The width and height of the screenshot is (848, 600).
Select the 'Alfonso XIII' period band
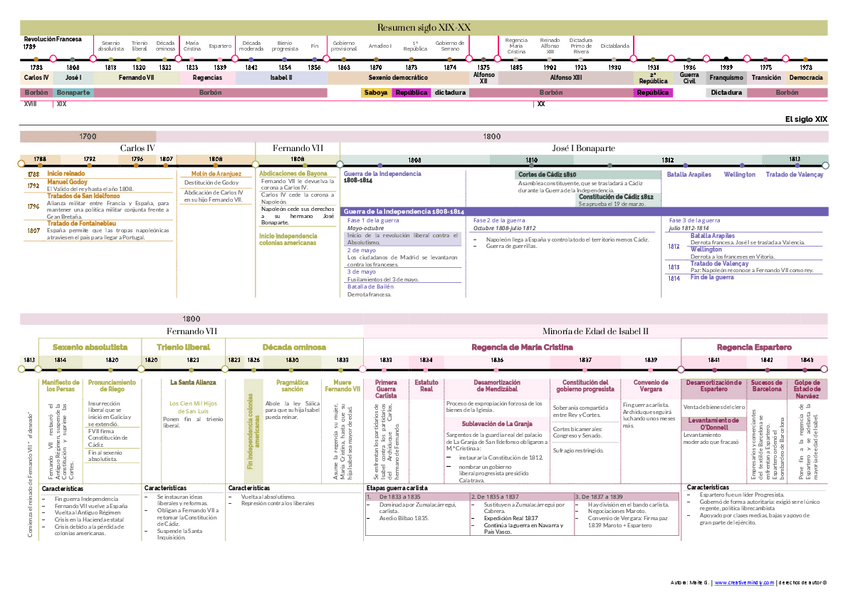pyautogui.click(x=566, y=77)
